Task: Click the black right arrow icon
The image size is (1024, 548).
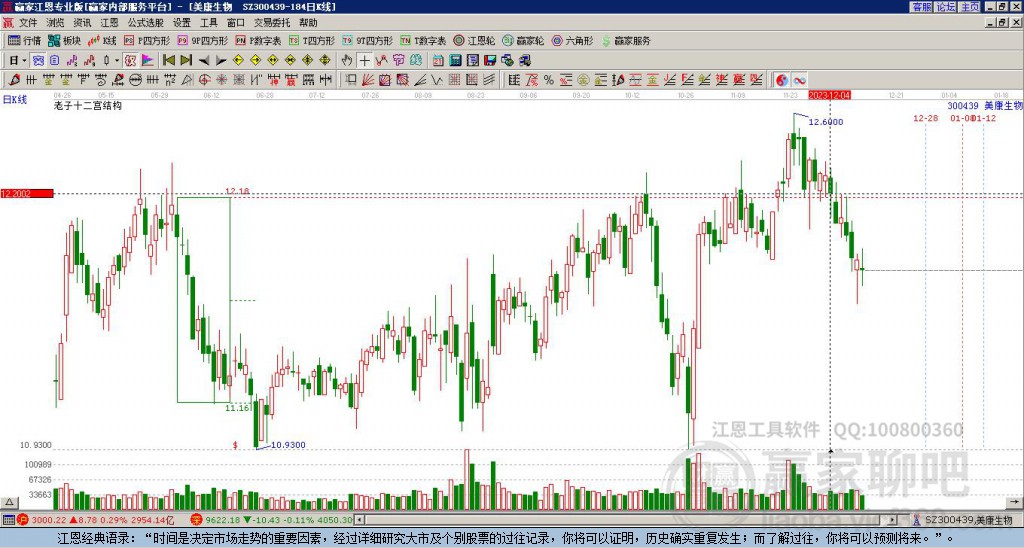Action: point(221,61)
